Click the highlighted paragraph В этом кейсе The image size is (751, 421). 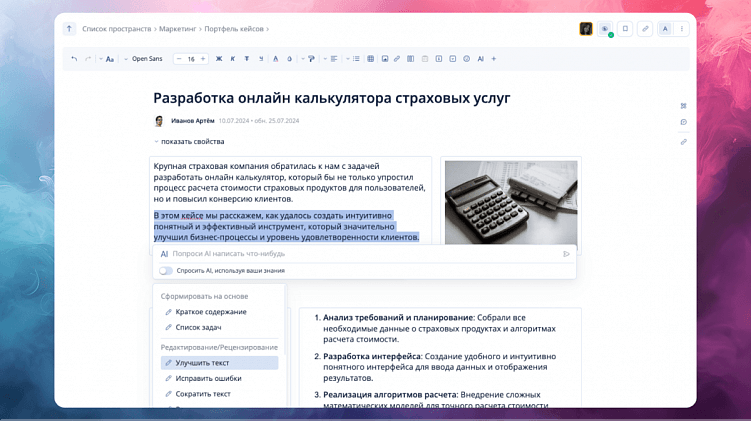[x=286, y=227]
